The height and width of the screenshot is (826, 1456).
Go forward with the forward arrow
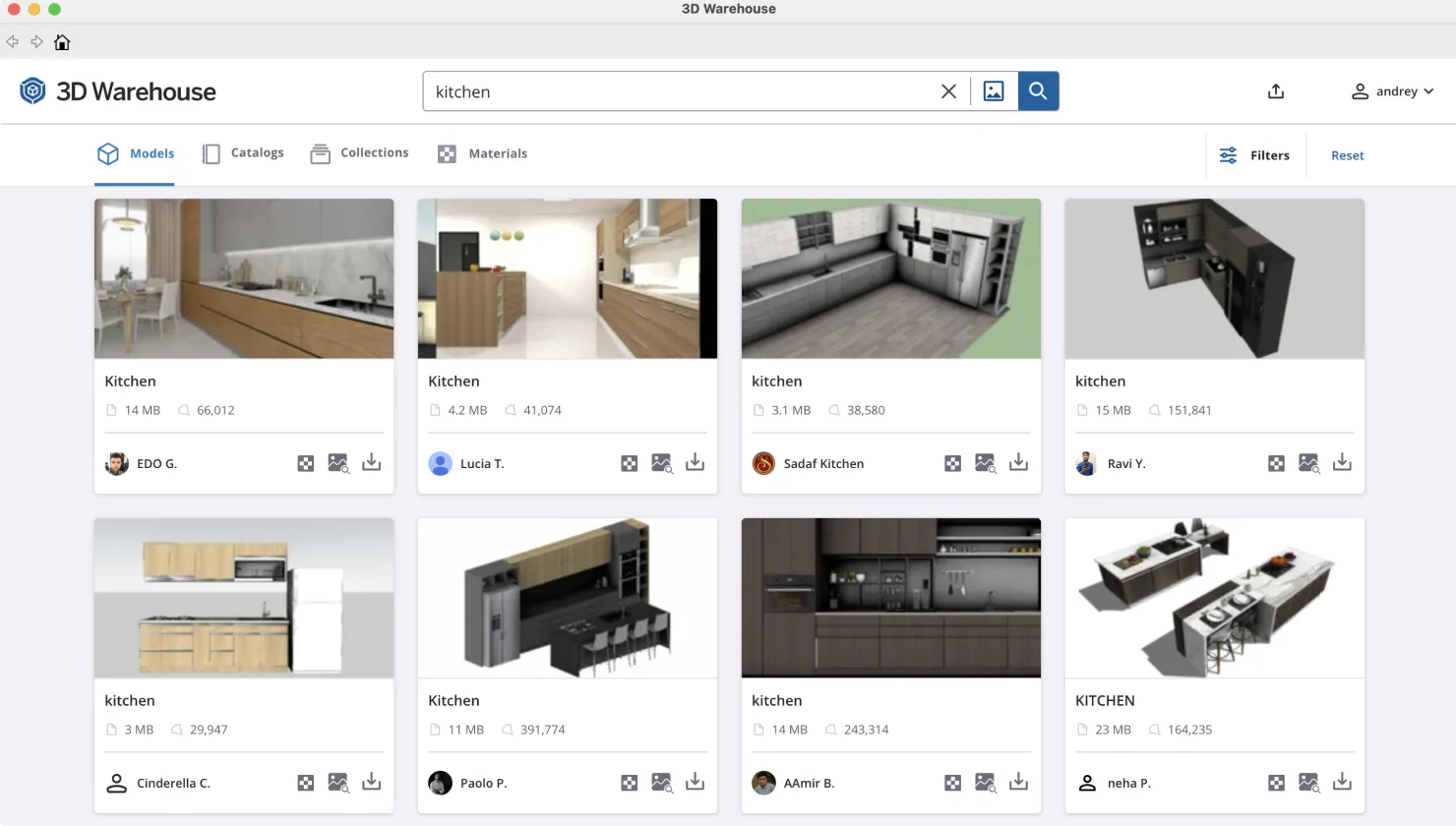click(36, 42)
